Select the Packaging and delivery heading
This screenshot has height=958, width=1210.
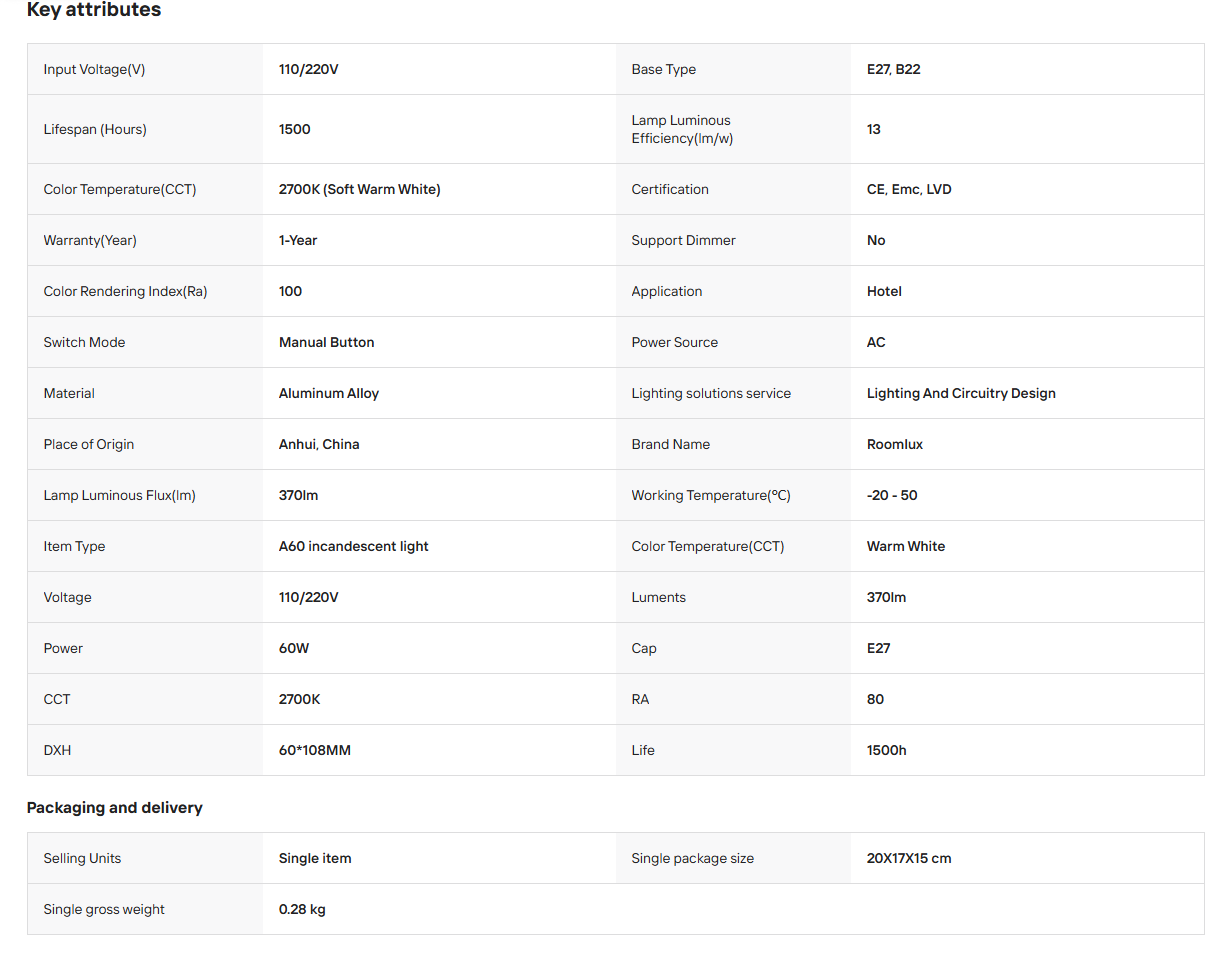[115, 807]
